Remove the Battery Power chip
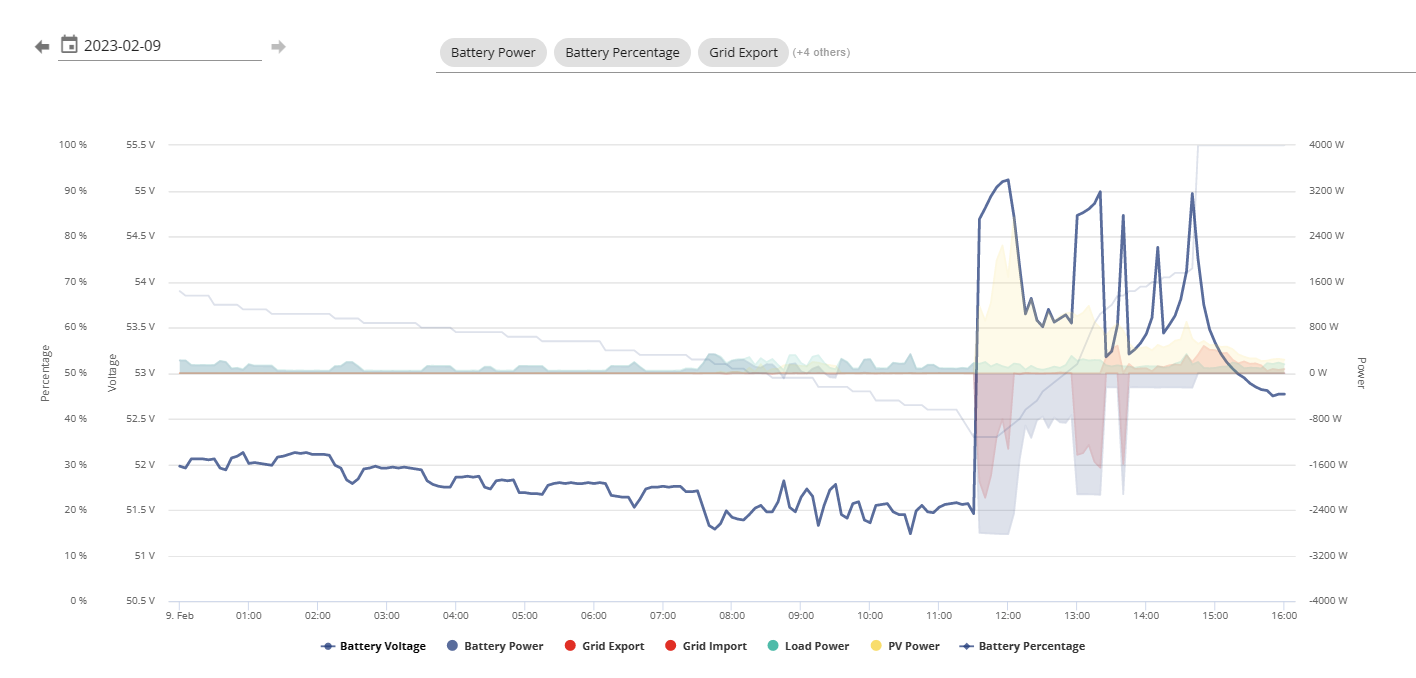The width and height of the screenshot is (1416, 678). coord(493,53)
